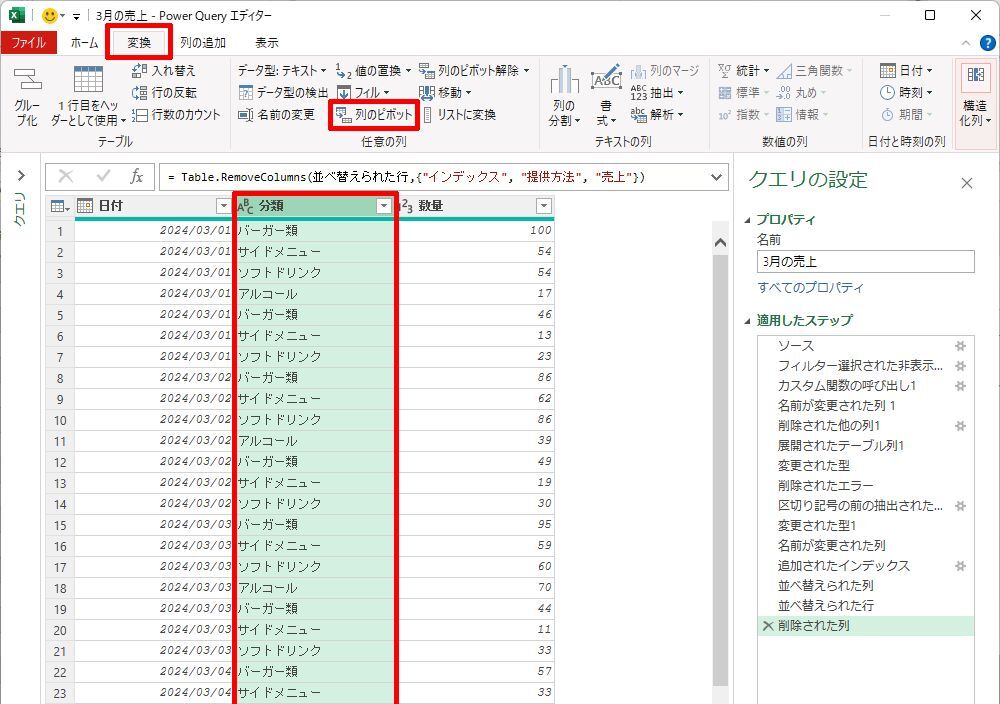Select the 変更された型 applied step
This screenshot has height=704, width=1000.
coord(813,465)
